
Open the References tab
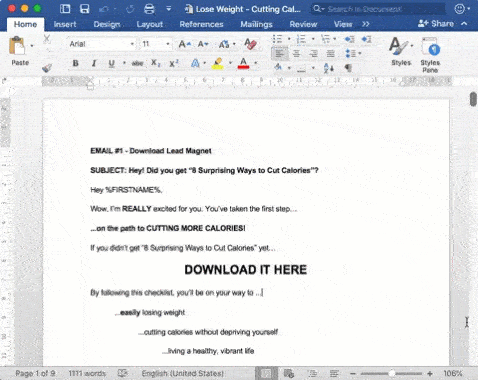(x=201, y=24)
